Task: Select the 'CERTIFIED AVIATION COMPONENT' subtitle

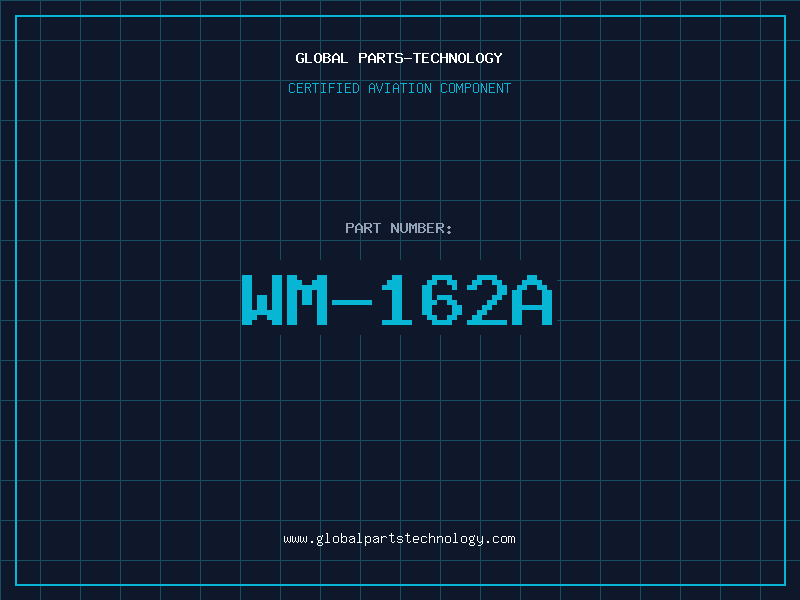Action: pos(399,88)
